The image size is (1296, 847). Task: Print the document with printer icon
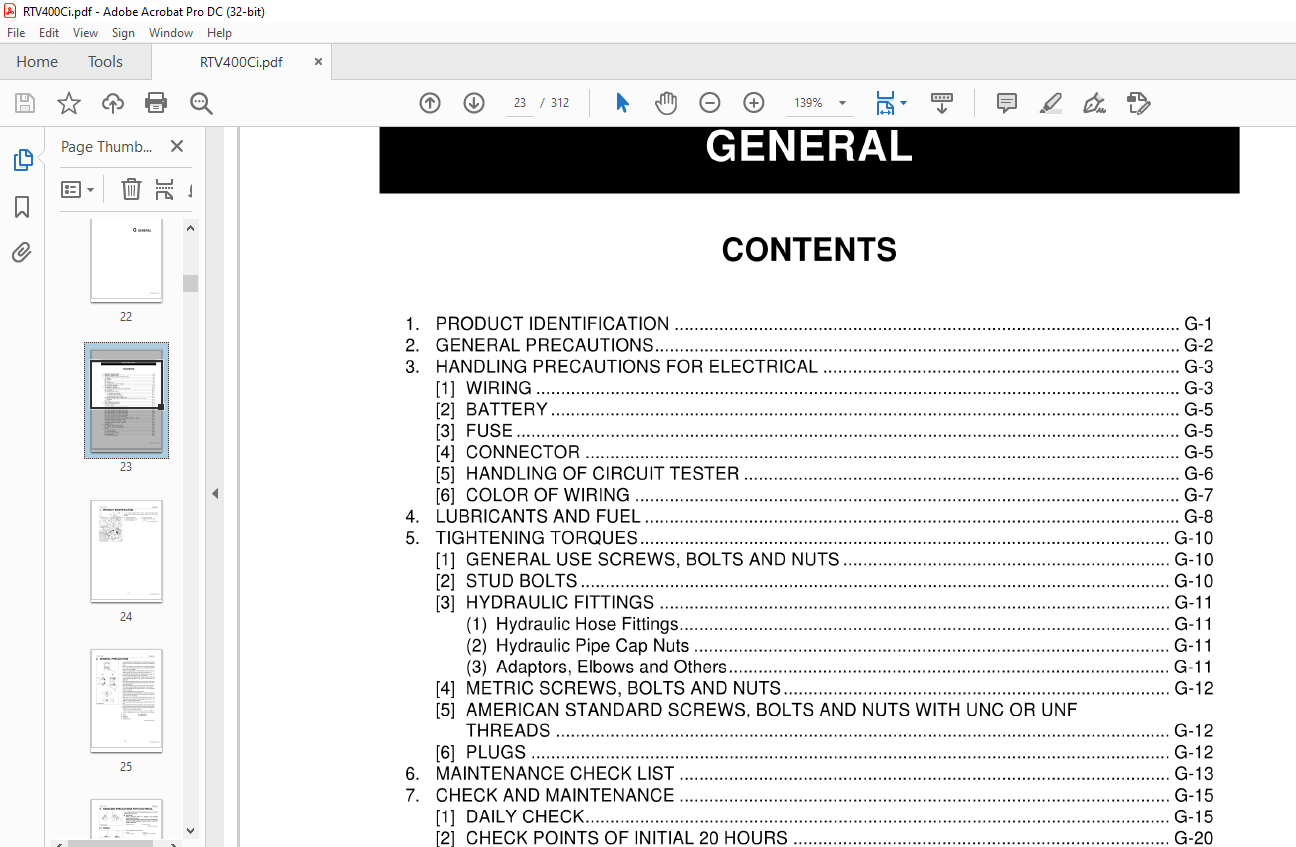[156, 103]
